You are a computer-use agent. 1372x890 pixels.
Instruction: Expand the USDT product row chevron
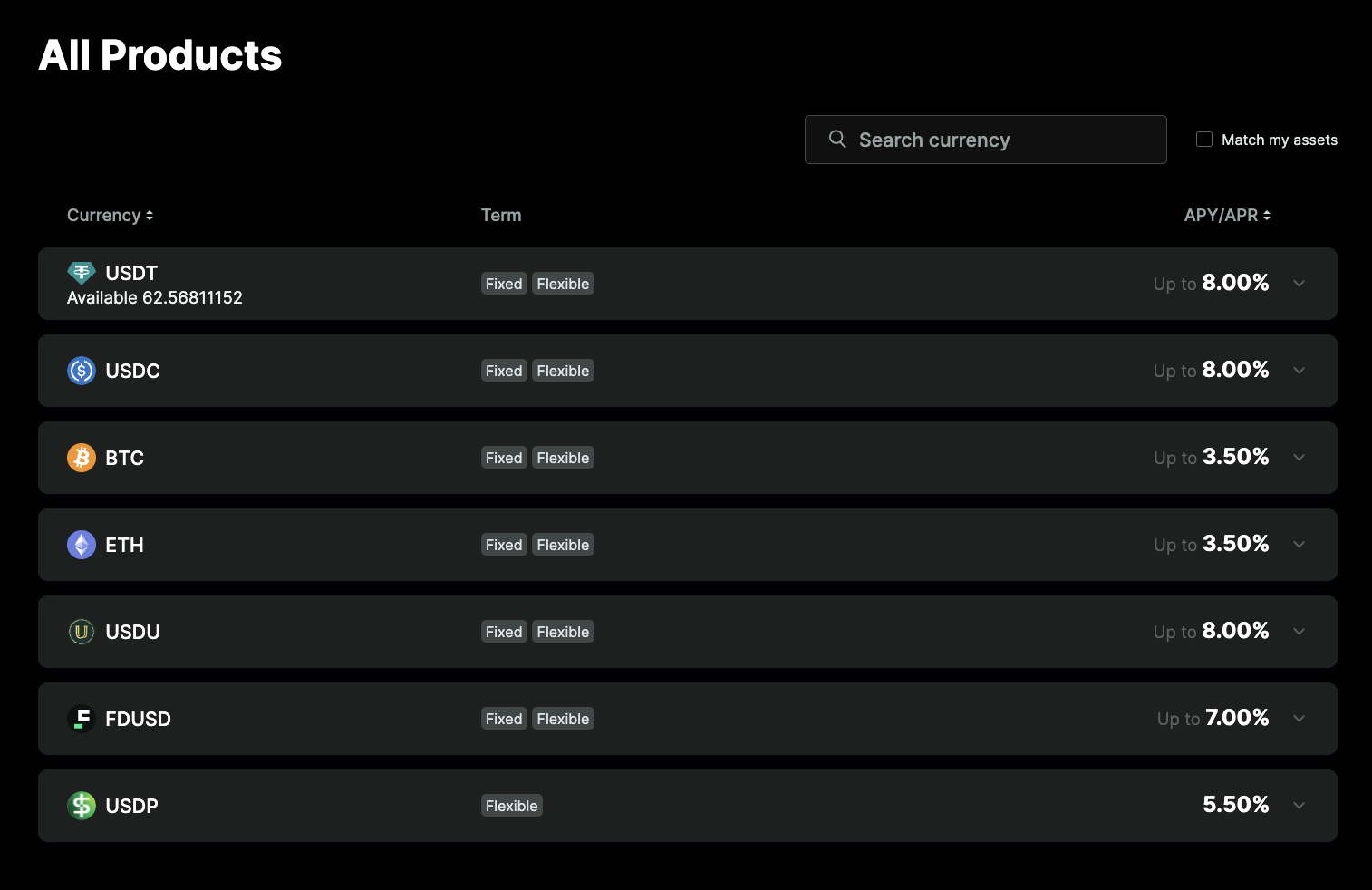1299,284
